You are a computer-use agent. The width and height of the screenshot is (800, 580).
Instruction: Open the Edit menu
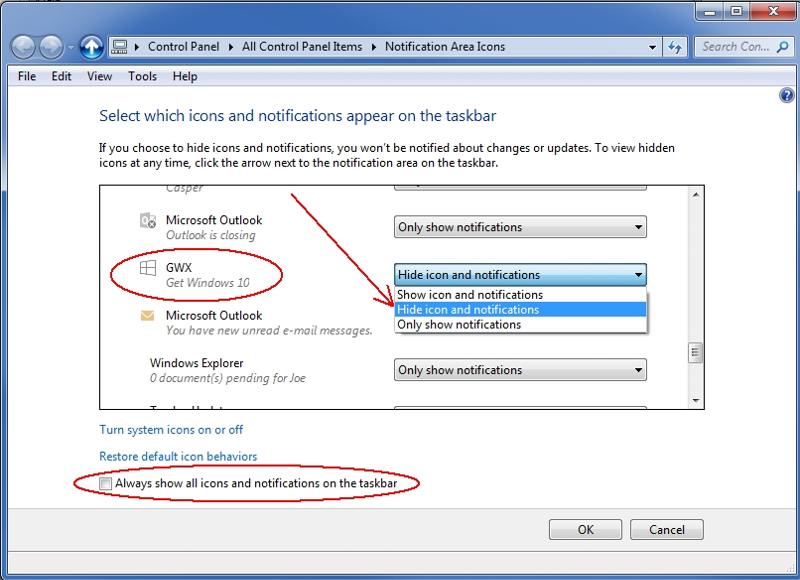tap(61, 76)
